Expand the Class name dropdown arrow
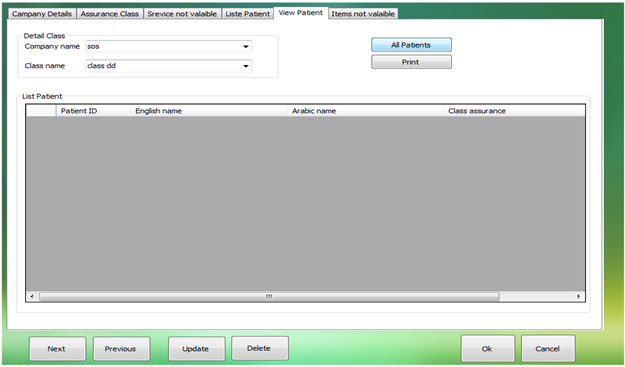Image resolution: width=625 pixels, height=367 pixels. tap(246, 66)
